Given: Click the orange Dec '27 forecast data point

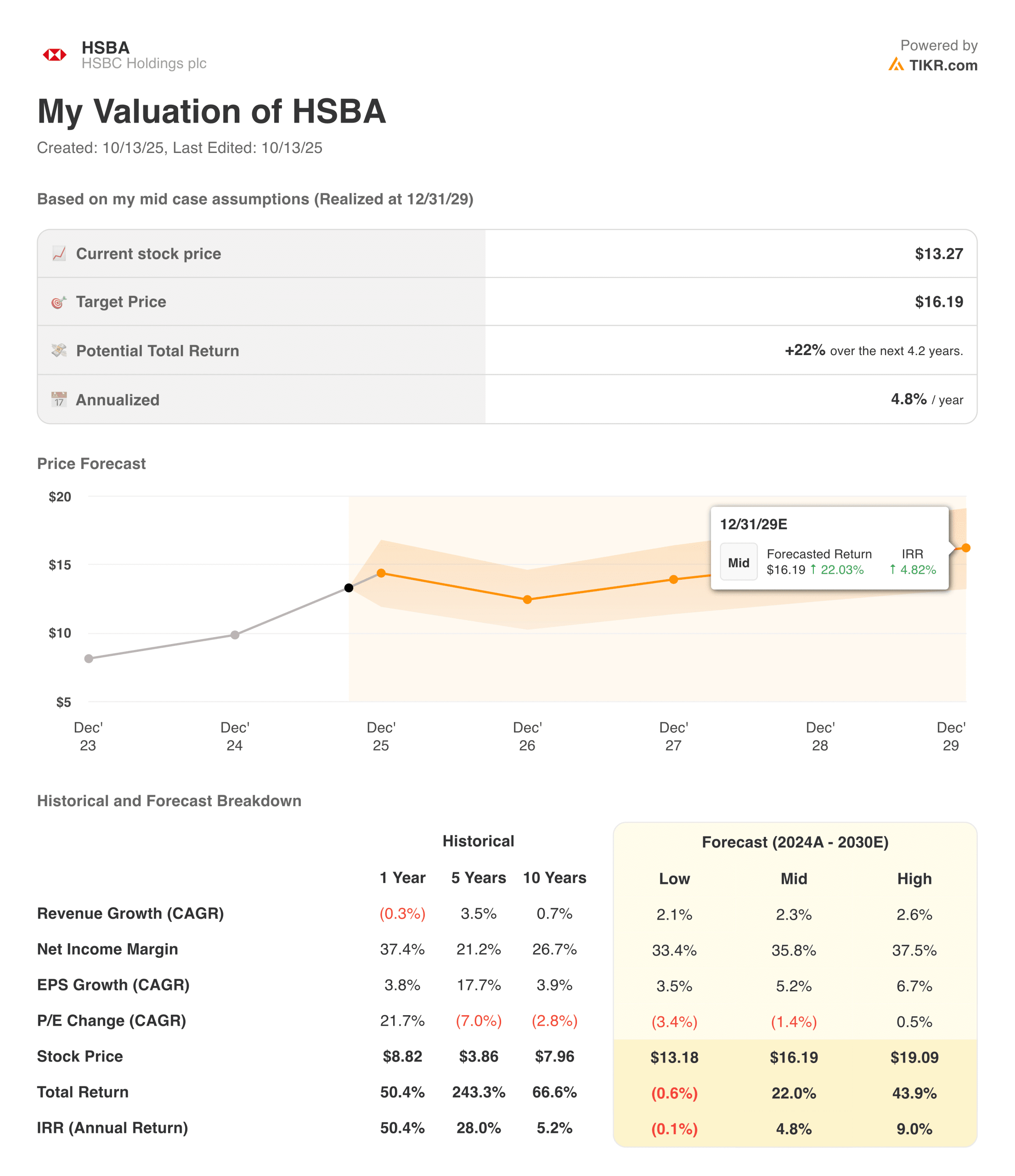Looking at the screenshot, I should (x=673, y=579).
